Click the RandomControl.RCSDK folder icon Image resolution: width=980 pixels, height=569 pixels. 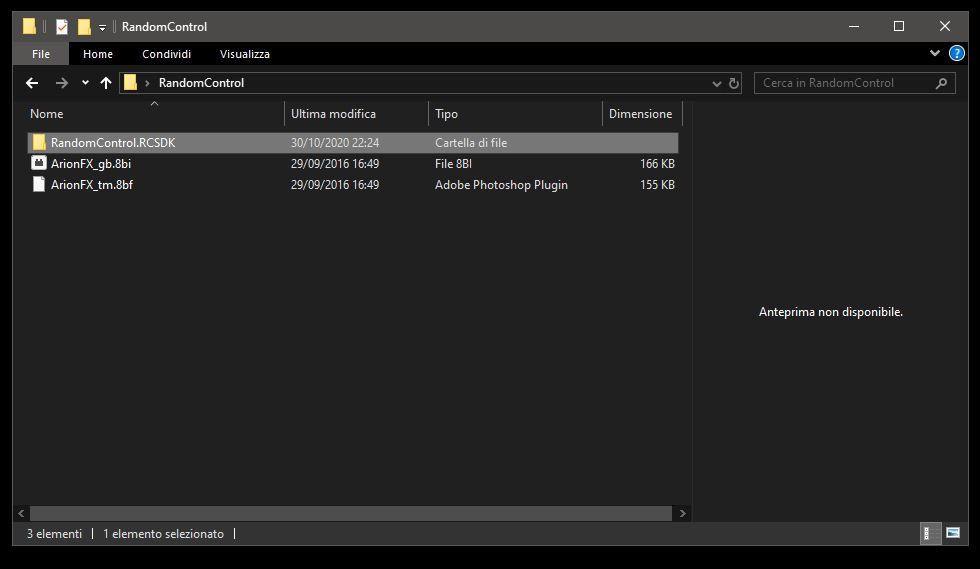(x=39, y=143)
